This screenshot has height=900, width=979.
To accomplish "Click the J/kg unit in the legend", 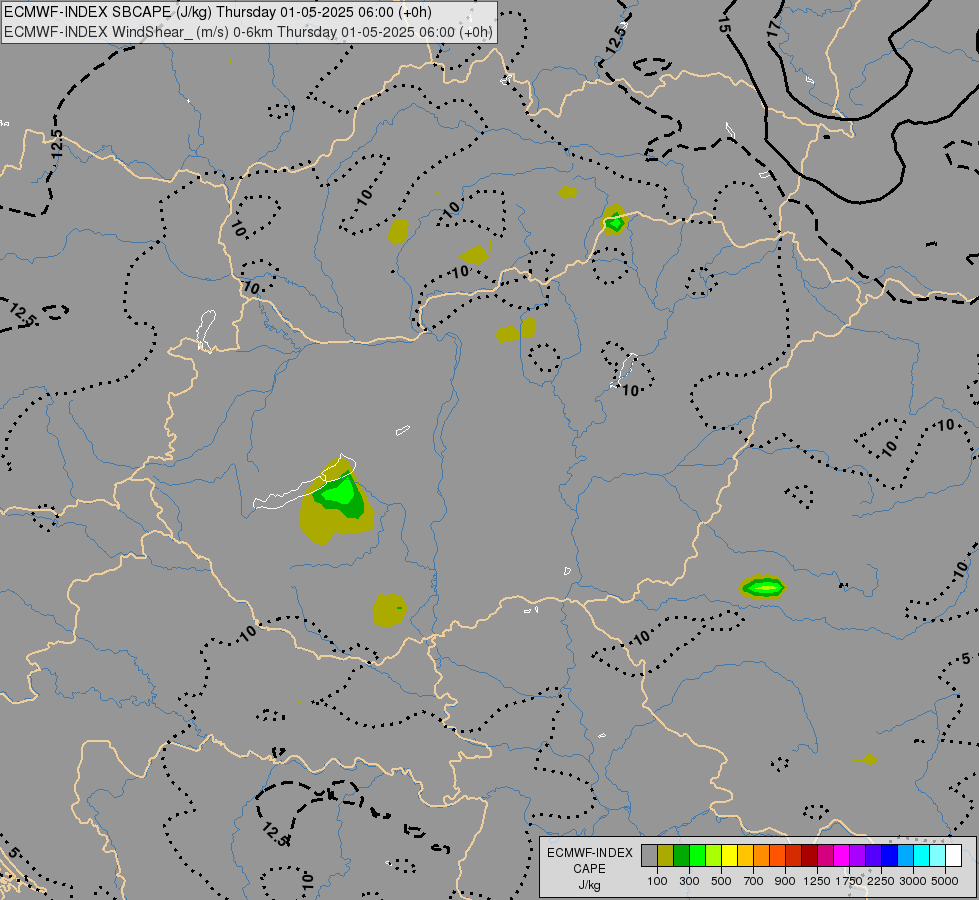I will point(589,885).
